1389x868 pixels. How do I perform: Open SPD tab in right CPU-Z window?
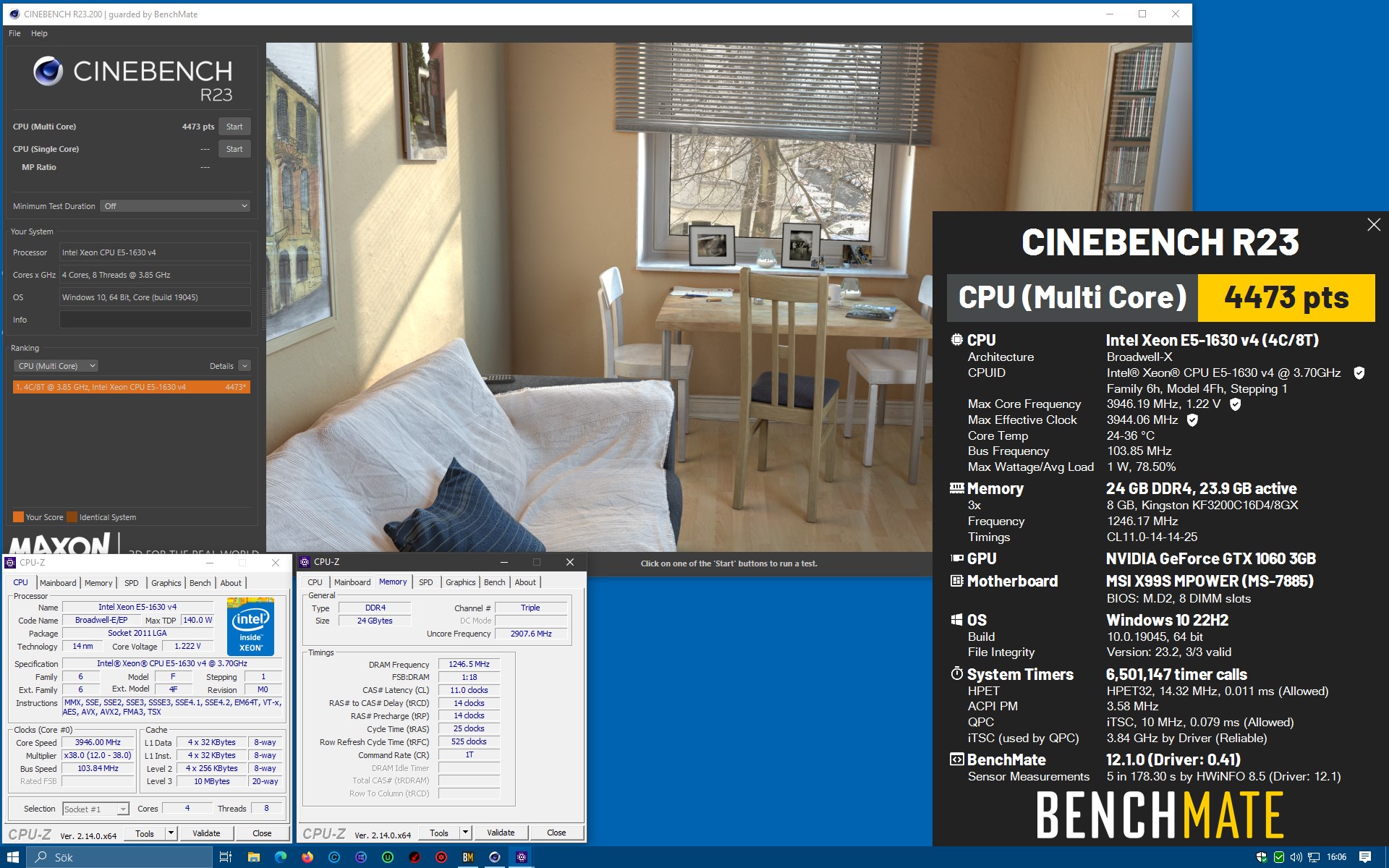(426, 582)
